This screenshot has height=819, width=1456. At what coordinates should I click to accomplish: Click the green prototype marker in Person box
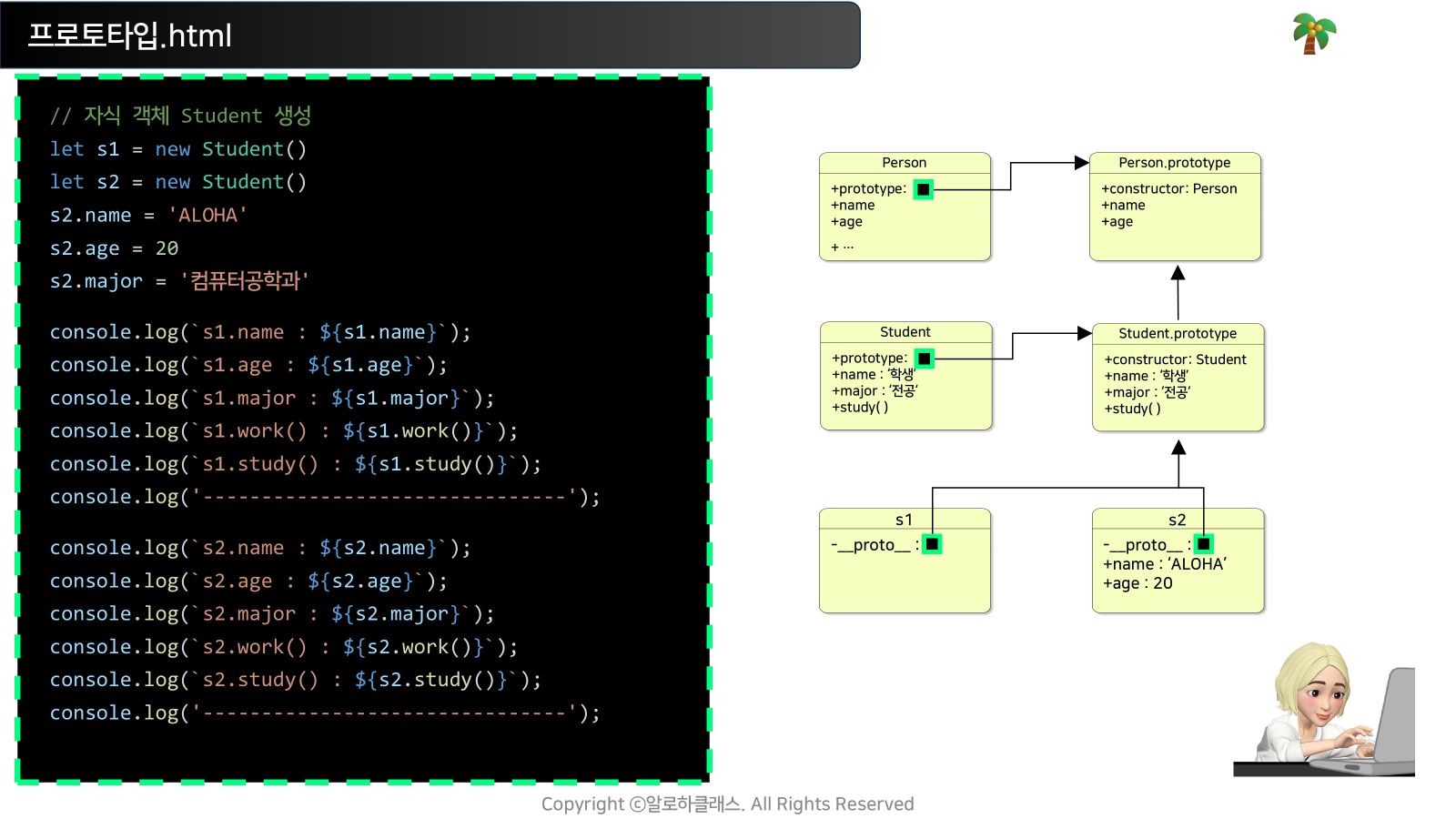click(924, 189)
